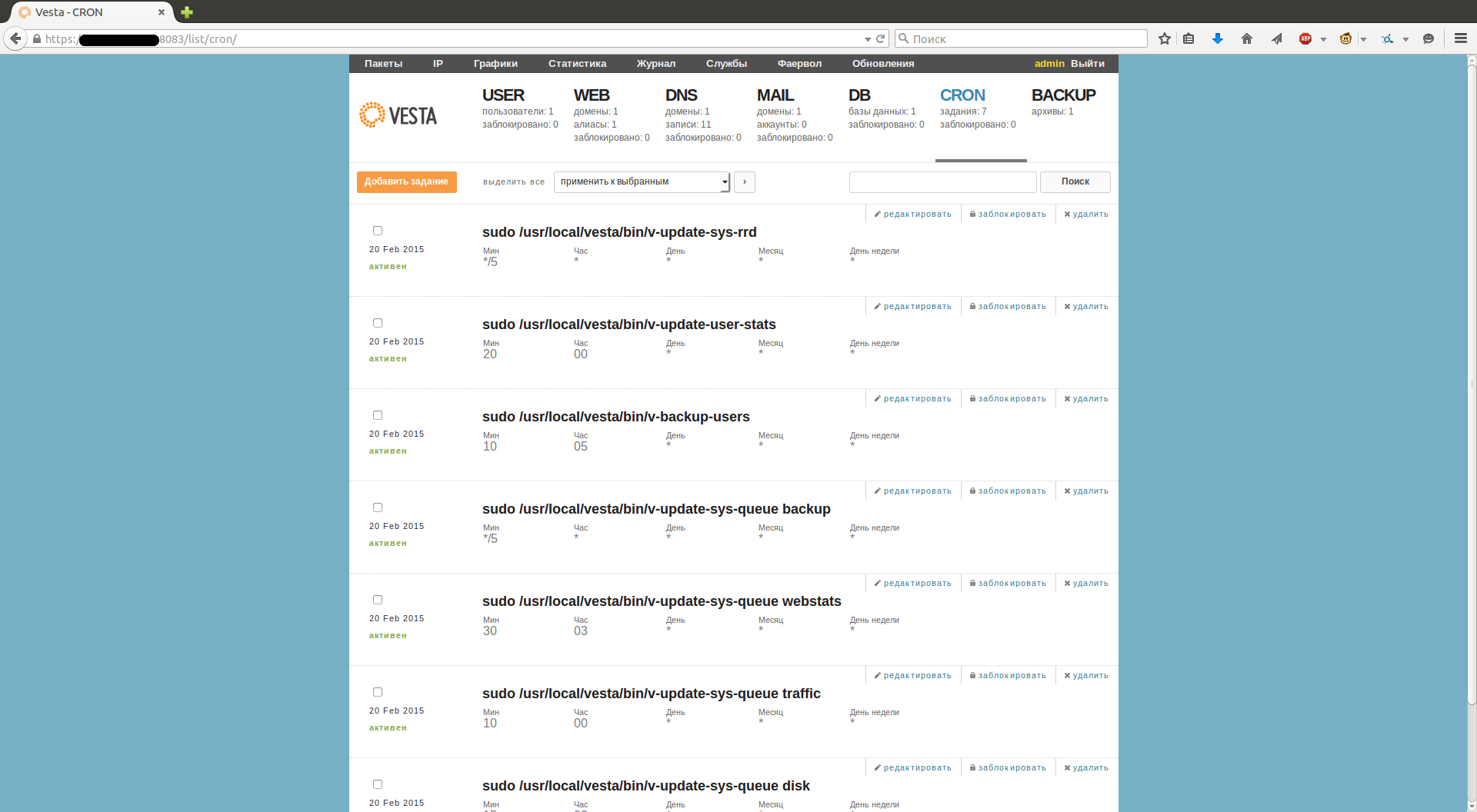Open the IP menu item
This screenshot has width=1477, height=812.
pos(438,64)
